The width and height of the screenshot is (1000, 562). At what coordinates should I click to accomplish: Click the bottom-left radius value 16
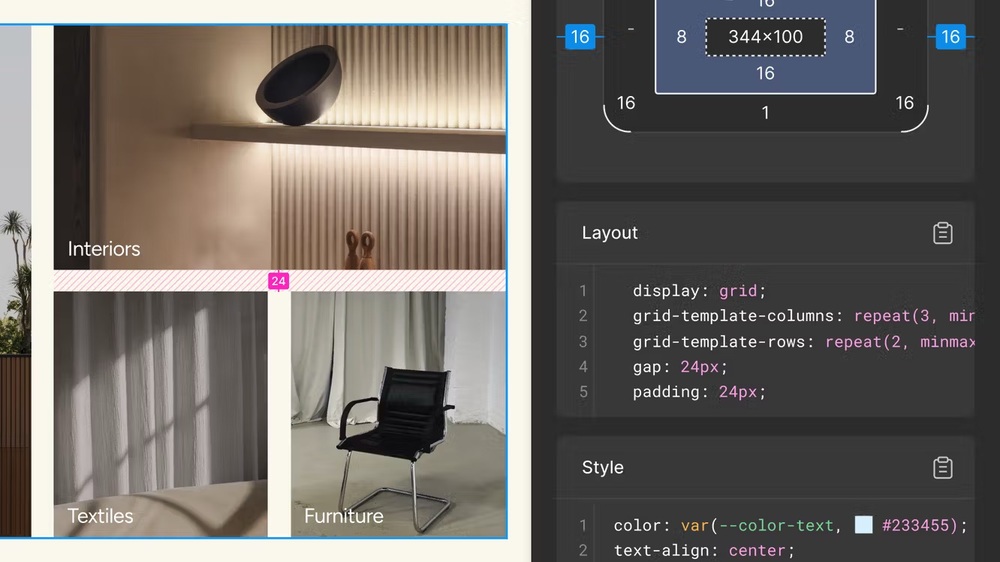point(626,103)
